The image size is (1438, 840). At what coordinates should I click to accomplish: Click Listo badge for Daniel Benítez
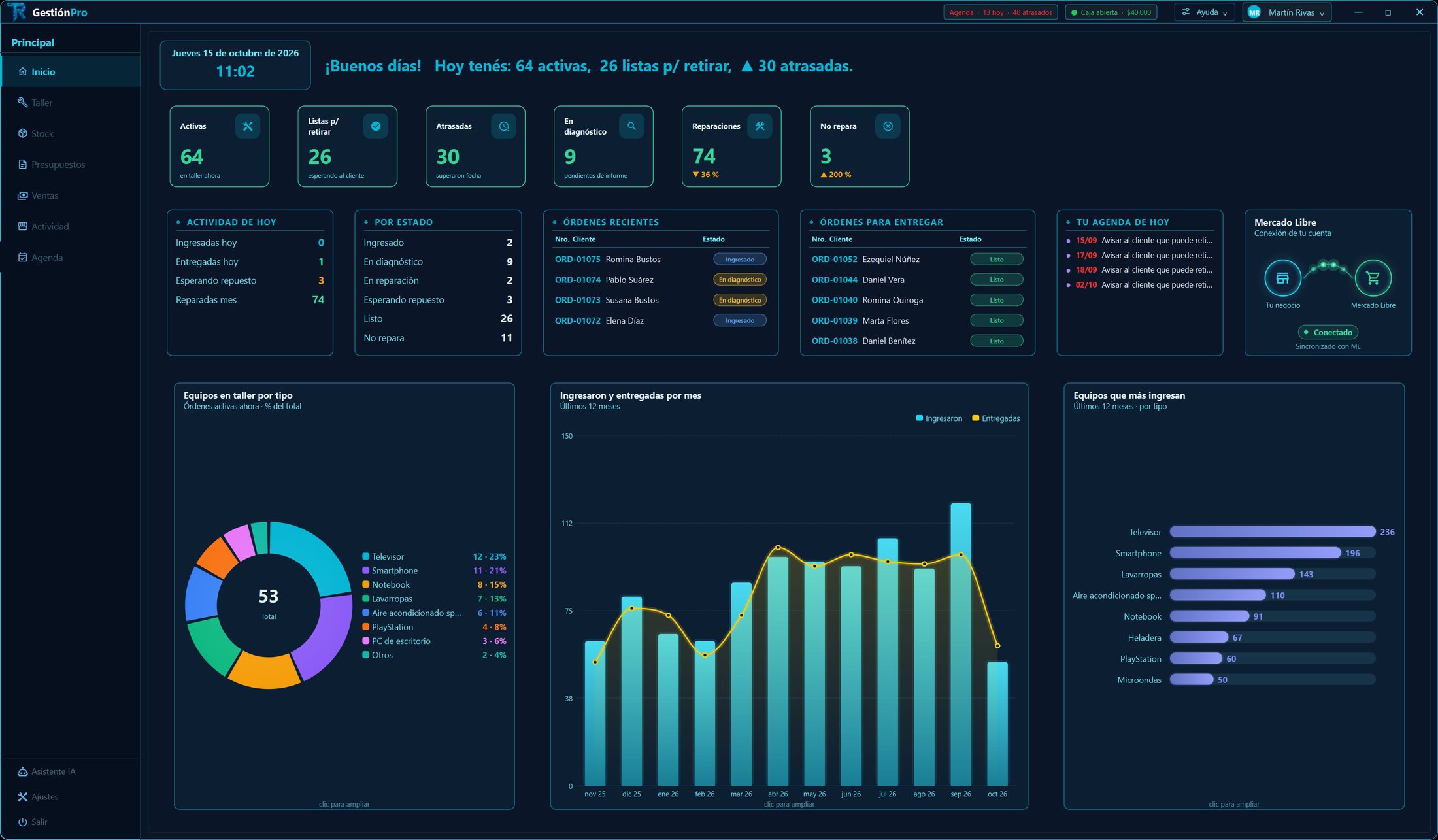(x=997, y=341)
